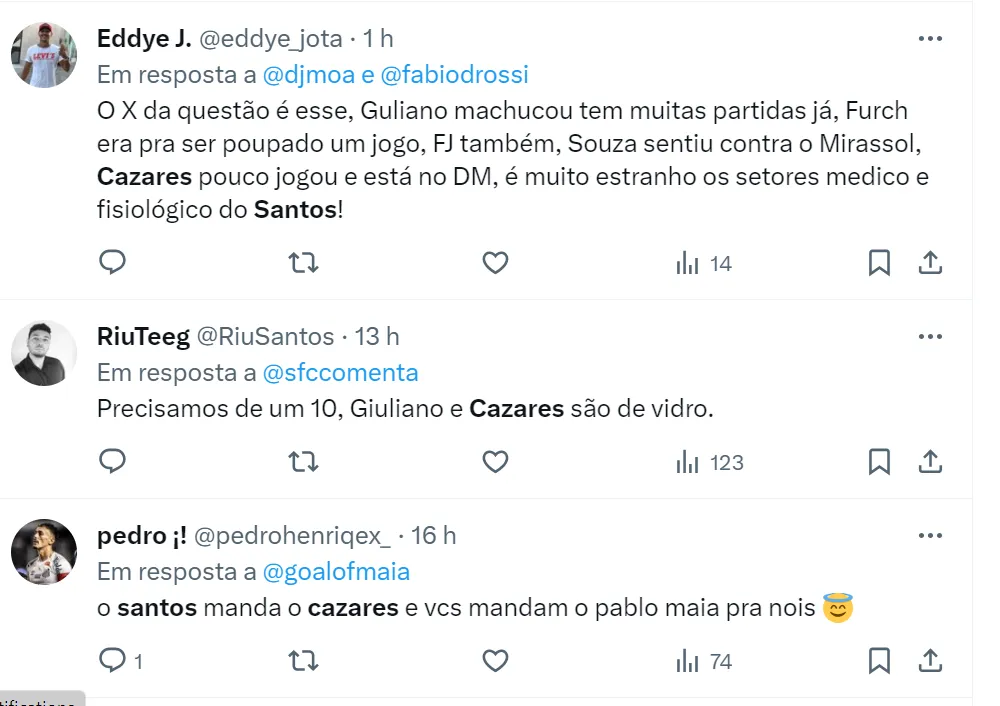Bookmark Eddye J.'s tweet

(x=879, y=263)
